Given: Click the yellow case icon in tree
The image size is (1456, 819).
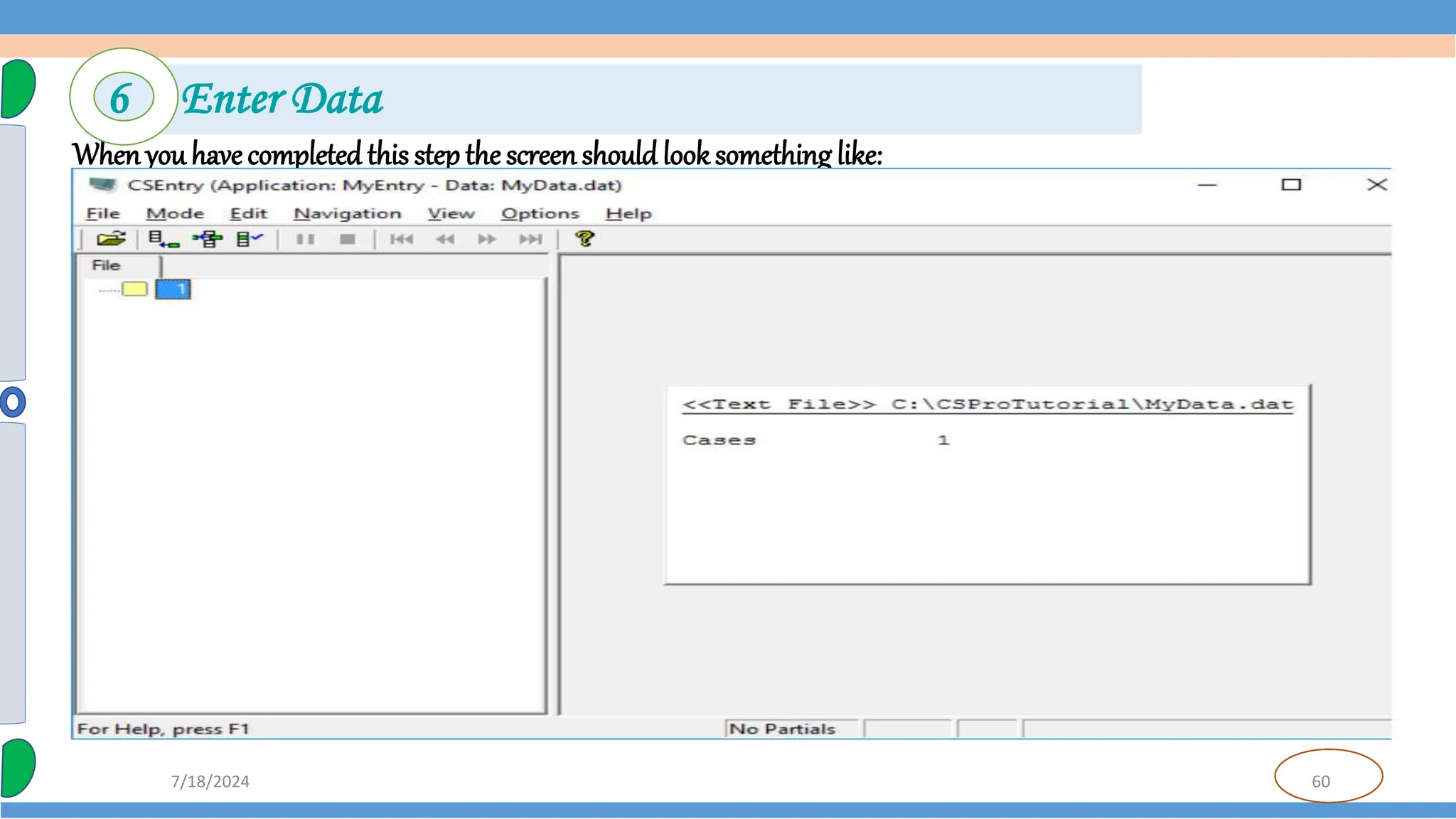Looking at the screenshot, I should (134, 289).
